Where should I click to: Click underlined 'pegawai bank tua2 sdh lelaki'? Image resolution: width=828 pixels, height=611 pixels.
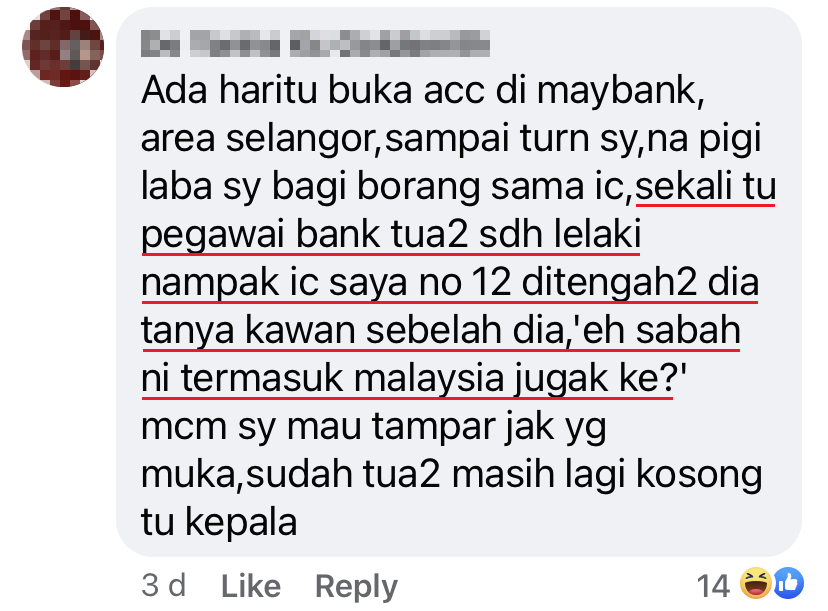pyautogui.click(x=391, y=235)
